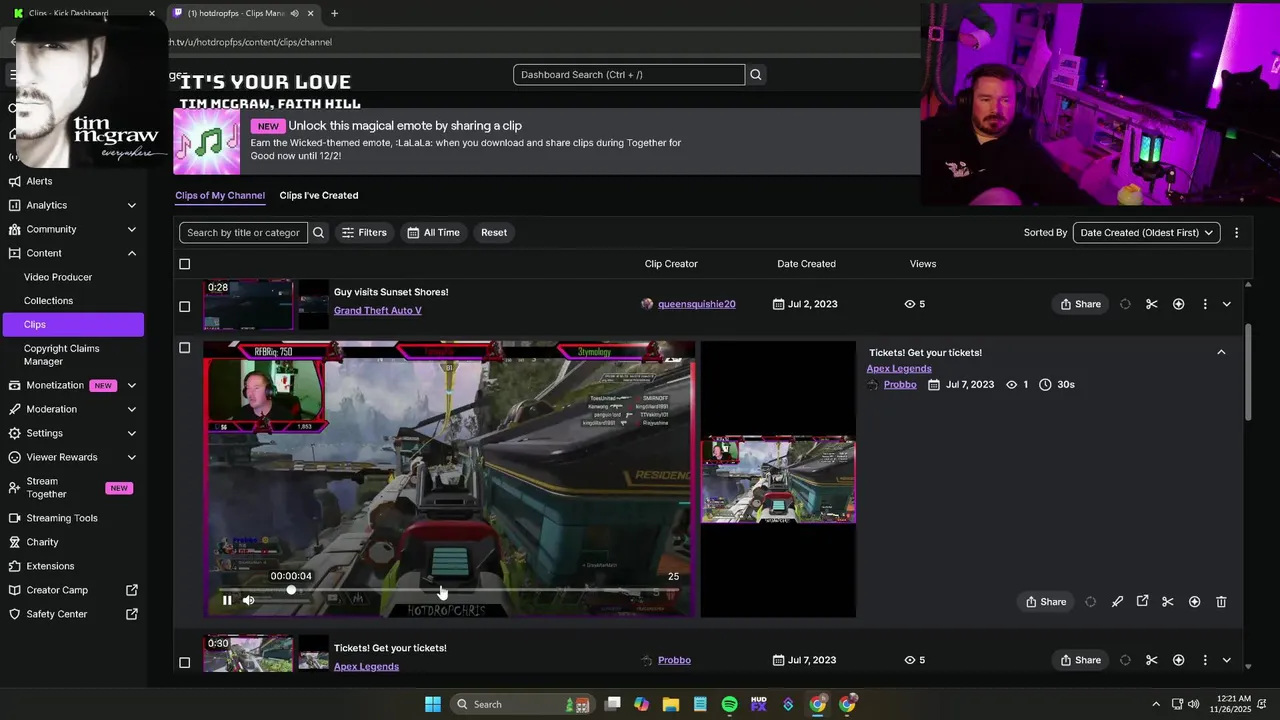Image resolution: width=1280 pixels, height=720 pixels.
Task: Click circled plus icon in Sunset Shores row
Action: coord(1178,304)
